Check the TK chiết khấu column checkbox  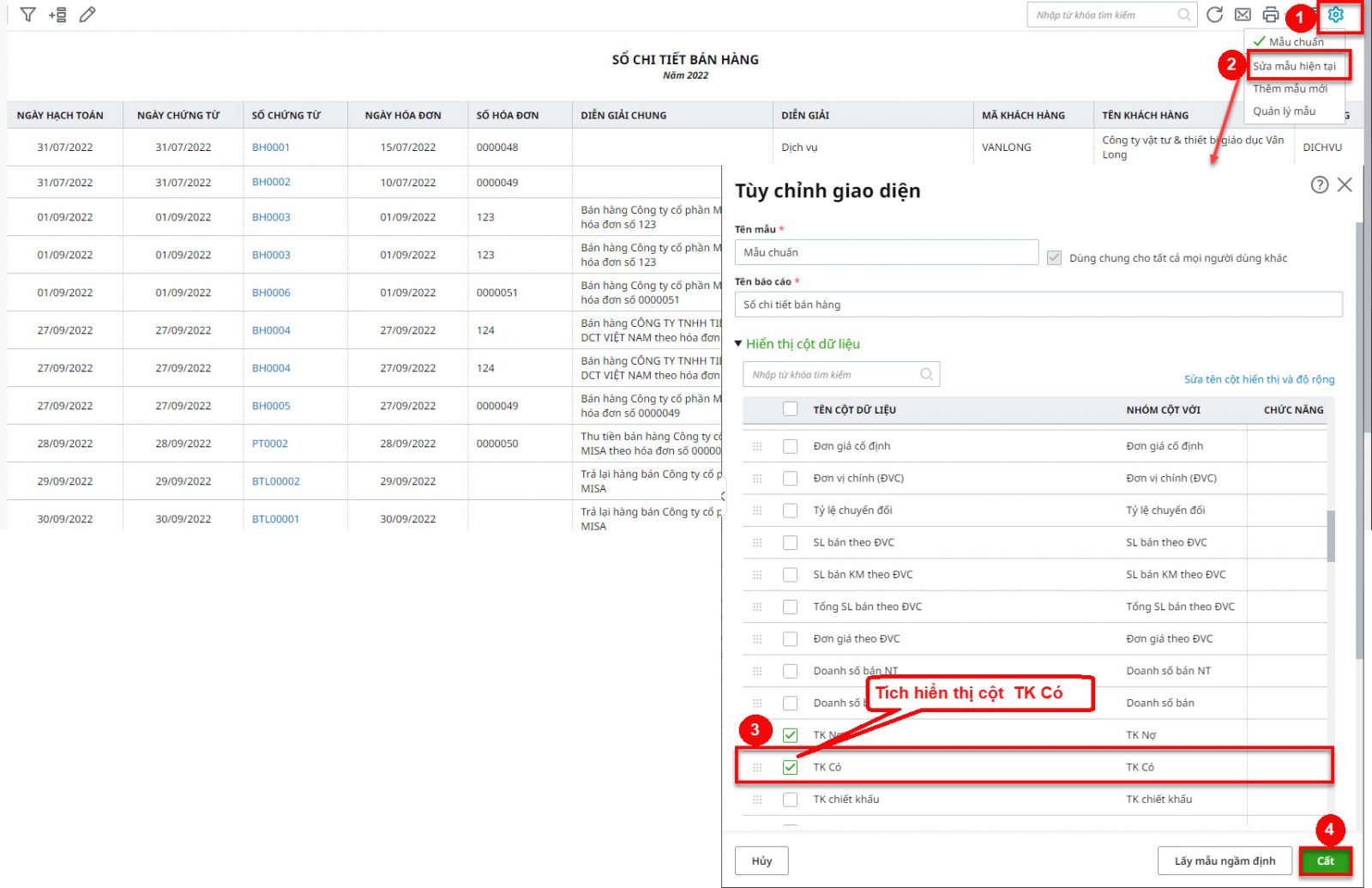[790, 800]
